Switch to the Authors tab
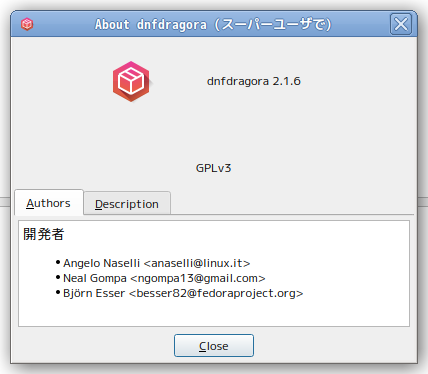Viewport: 428px width, 374px height. pyautogui.click(x=49, y=203)
